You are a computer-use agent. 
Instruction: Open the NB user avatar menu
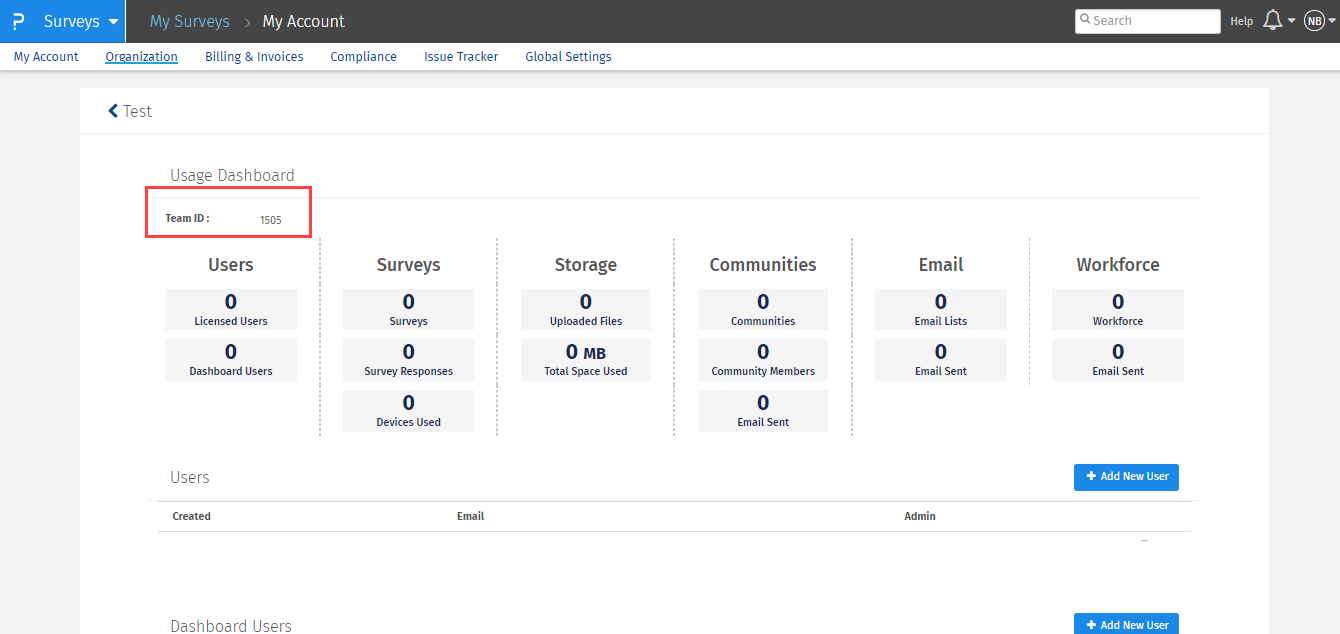pos(1314,21)
